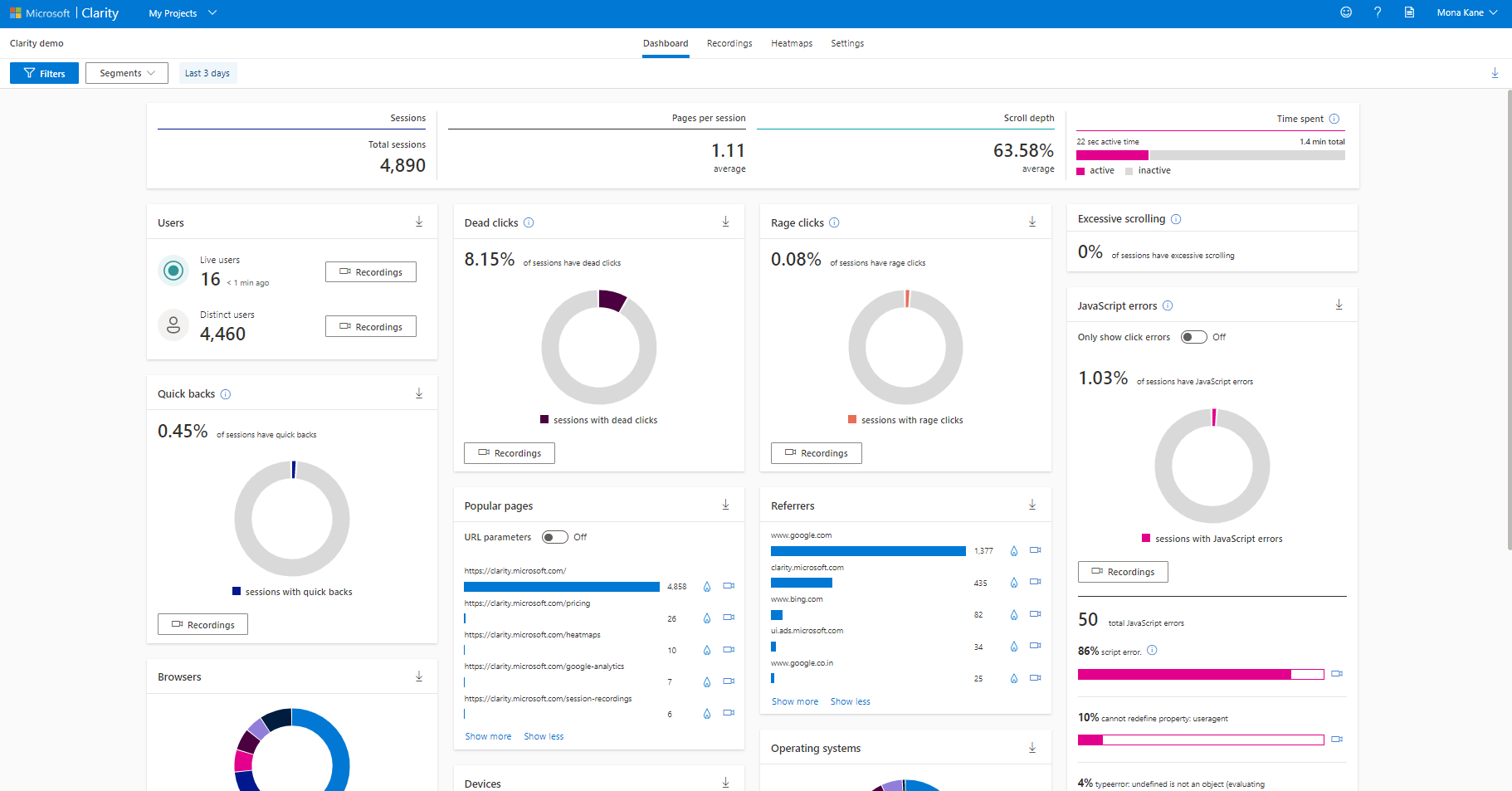Download the Dead clicks card data
The width and height of the screenshot is (1512, 791).
(x=725, y=222)
